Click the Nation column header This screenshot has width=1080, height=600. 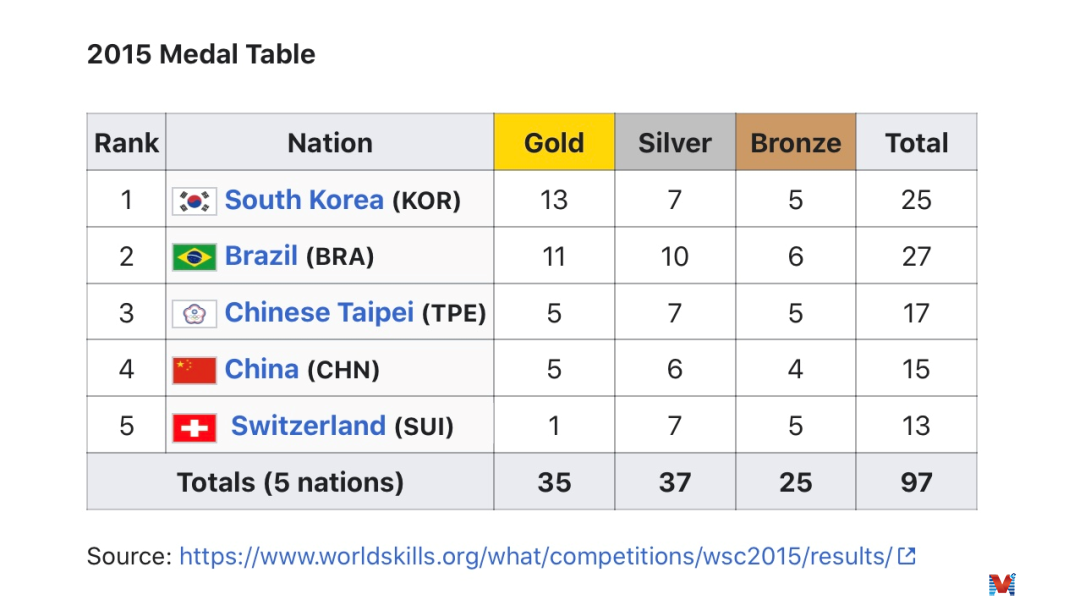[x=330, y=143]
